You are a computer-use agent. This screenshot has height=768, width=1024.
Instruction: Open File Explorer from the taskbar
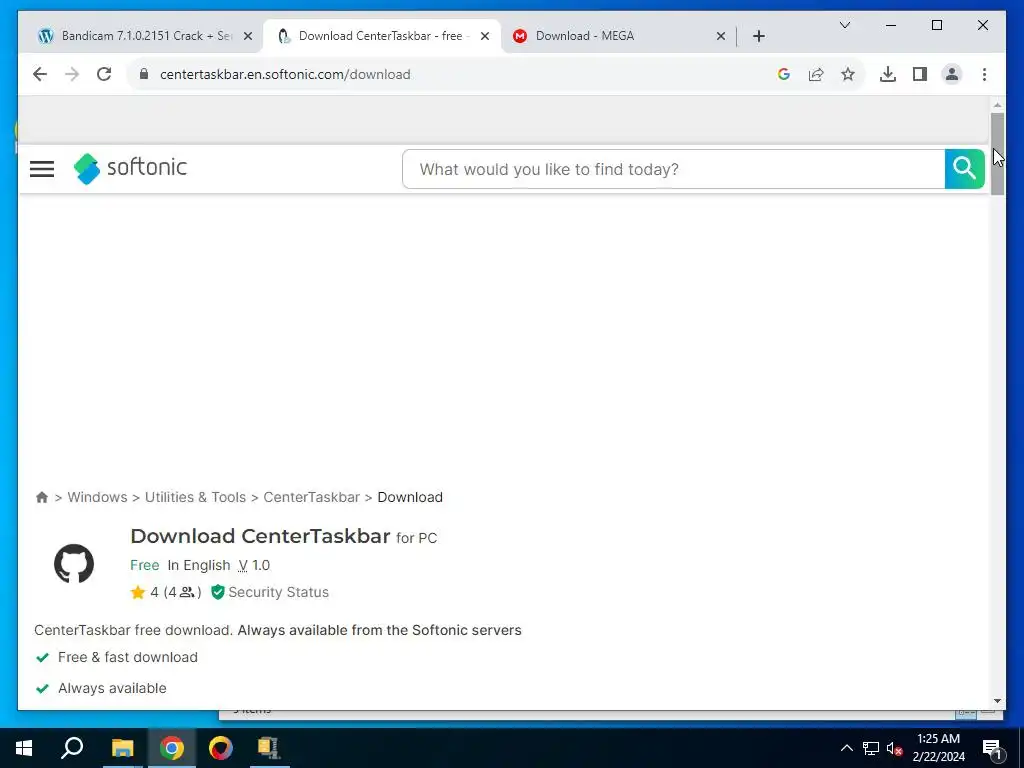122,748
